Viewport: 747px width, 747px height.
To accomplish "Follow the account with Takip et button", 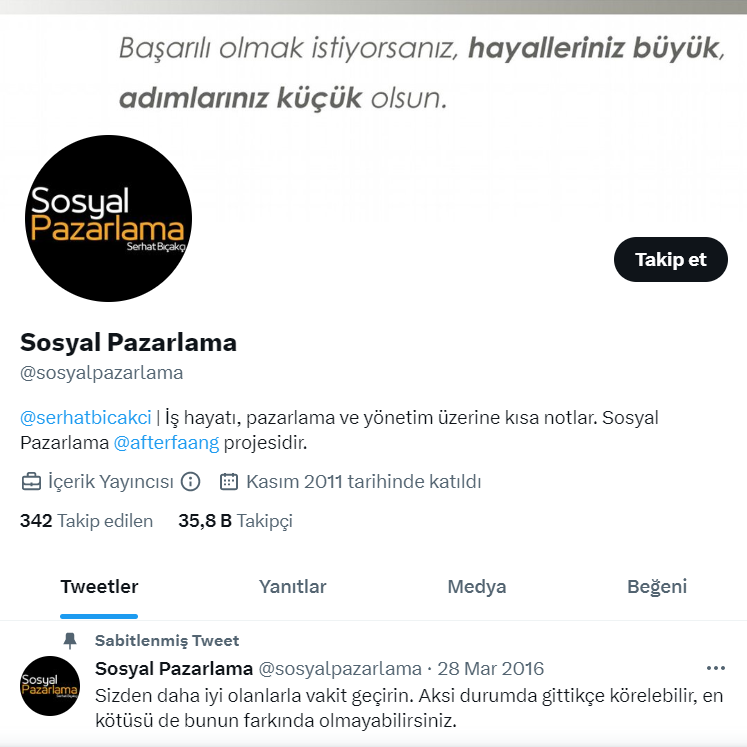I will point(671,260).
